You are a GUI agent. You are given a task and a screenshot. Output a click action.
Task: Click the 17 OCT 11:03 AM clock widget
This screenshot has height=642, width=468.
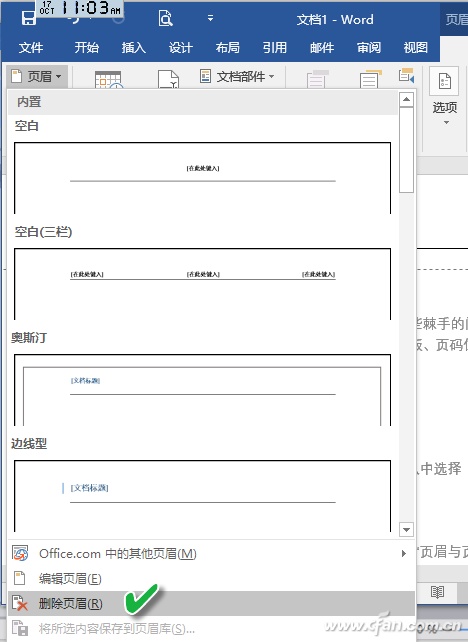pyautogui.click(x=80, y=9)
